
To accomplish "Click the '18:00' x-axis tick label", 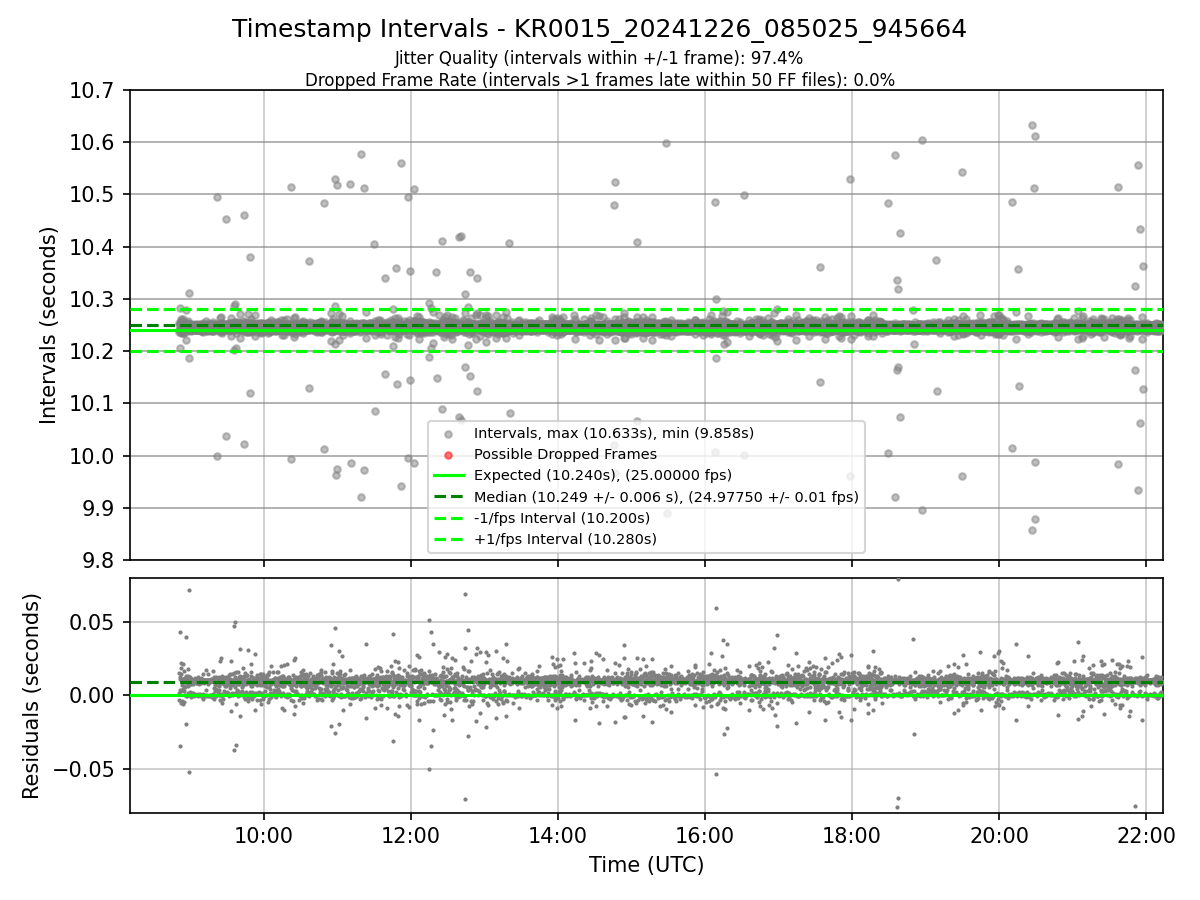I will coord(851,836).
